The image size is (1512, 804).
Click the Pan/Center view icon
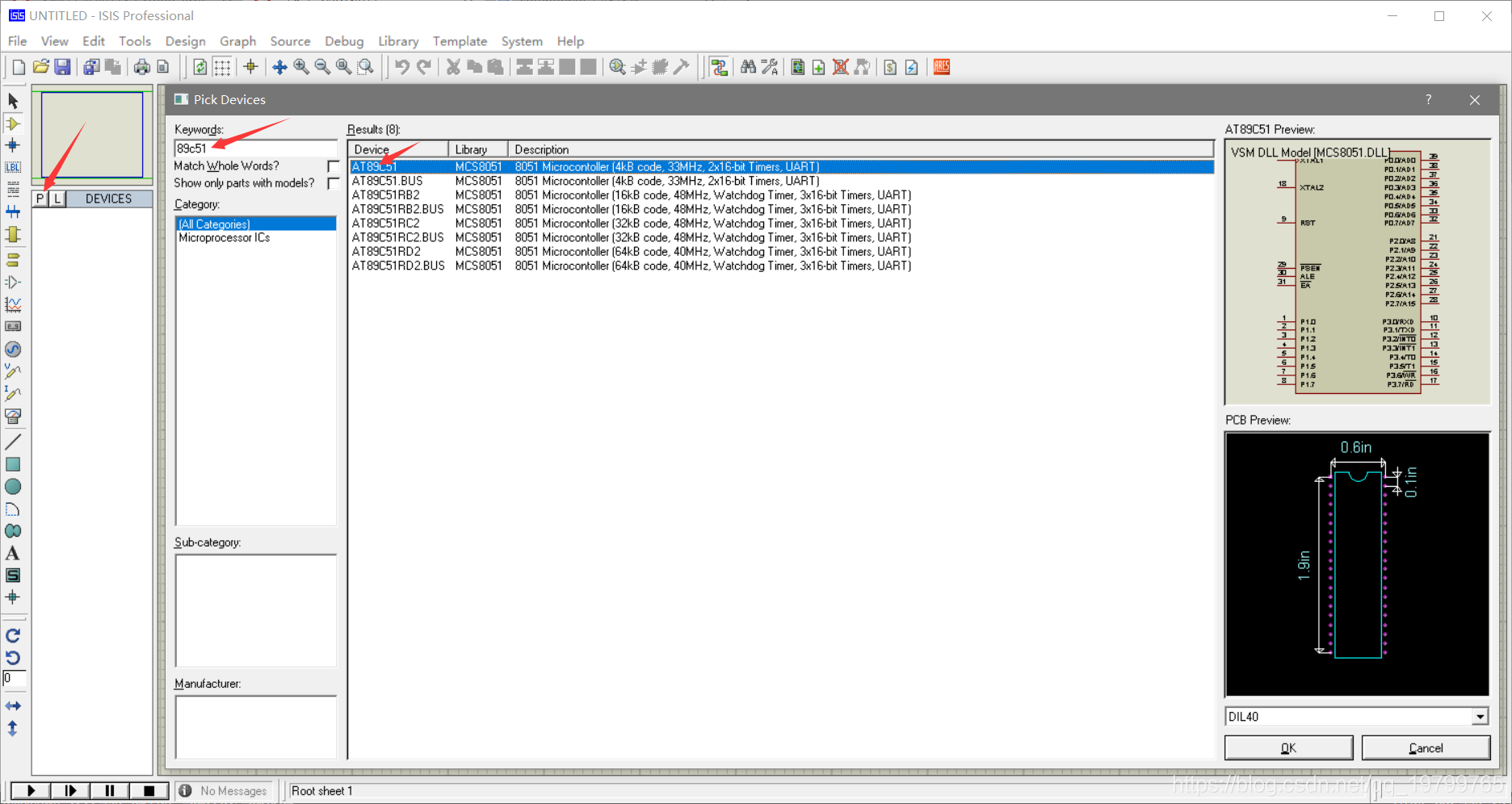click(279, 67)
